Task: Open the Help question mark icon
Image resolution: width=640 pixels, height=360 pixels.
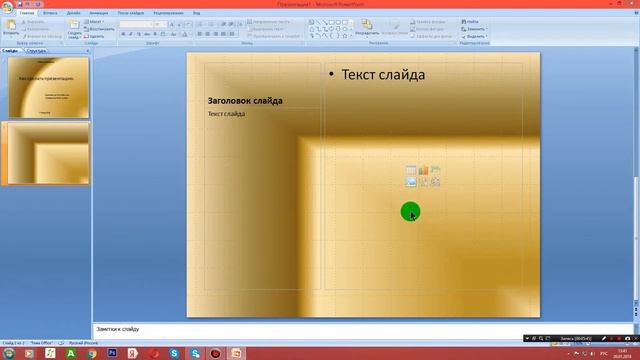Action: coord(636,13)
